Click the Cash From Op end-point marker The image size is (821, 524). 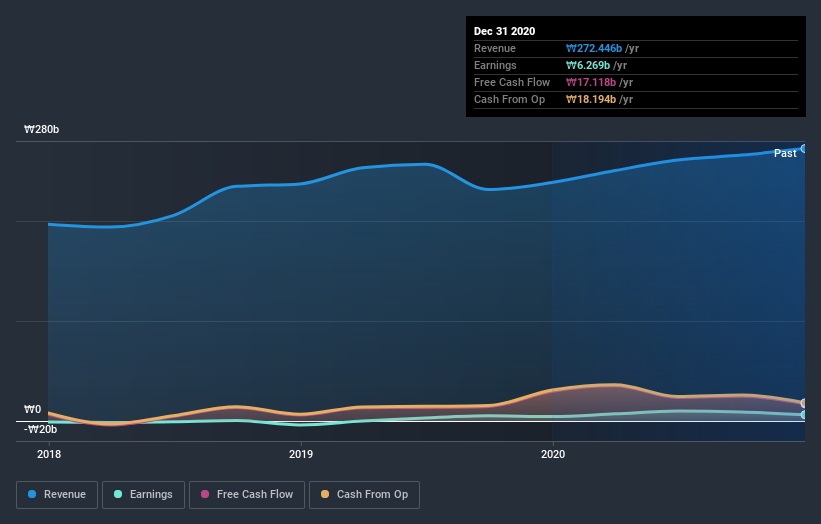point(804,403)
